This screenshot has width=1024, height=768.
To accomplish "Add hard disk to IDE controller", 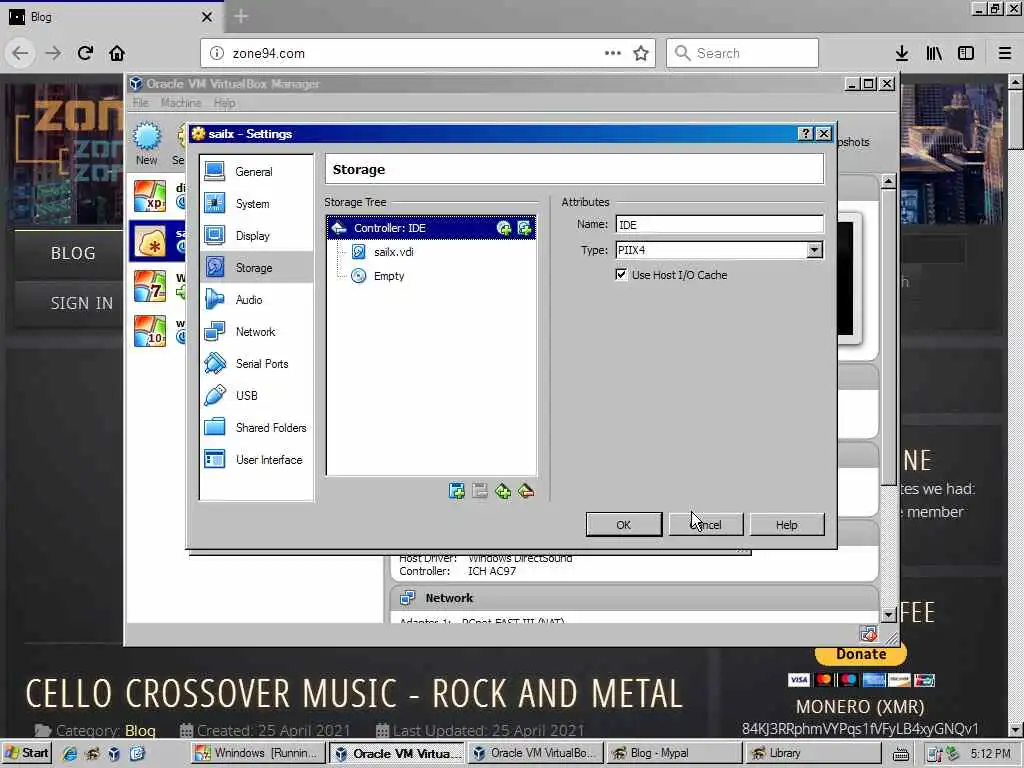I will point(524,228).
